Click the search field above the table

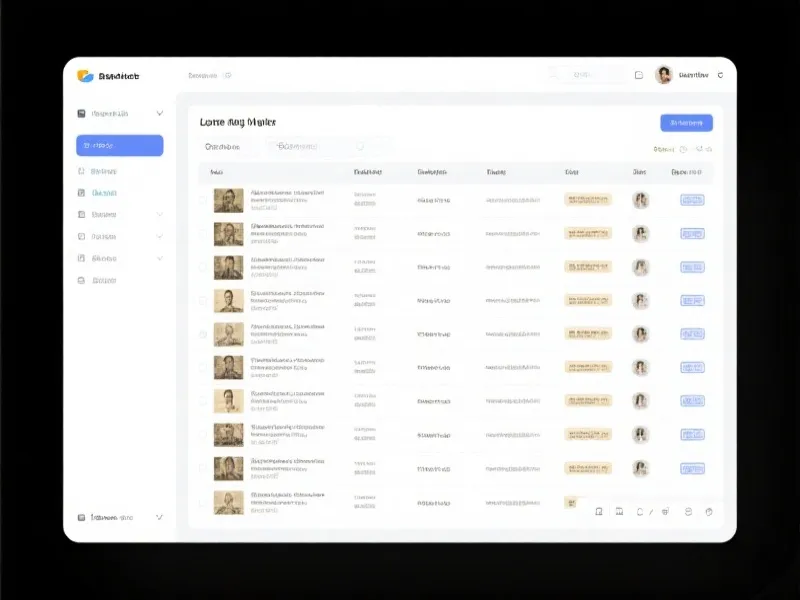318,147
